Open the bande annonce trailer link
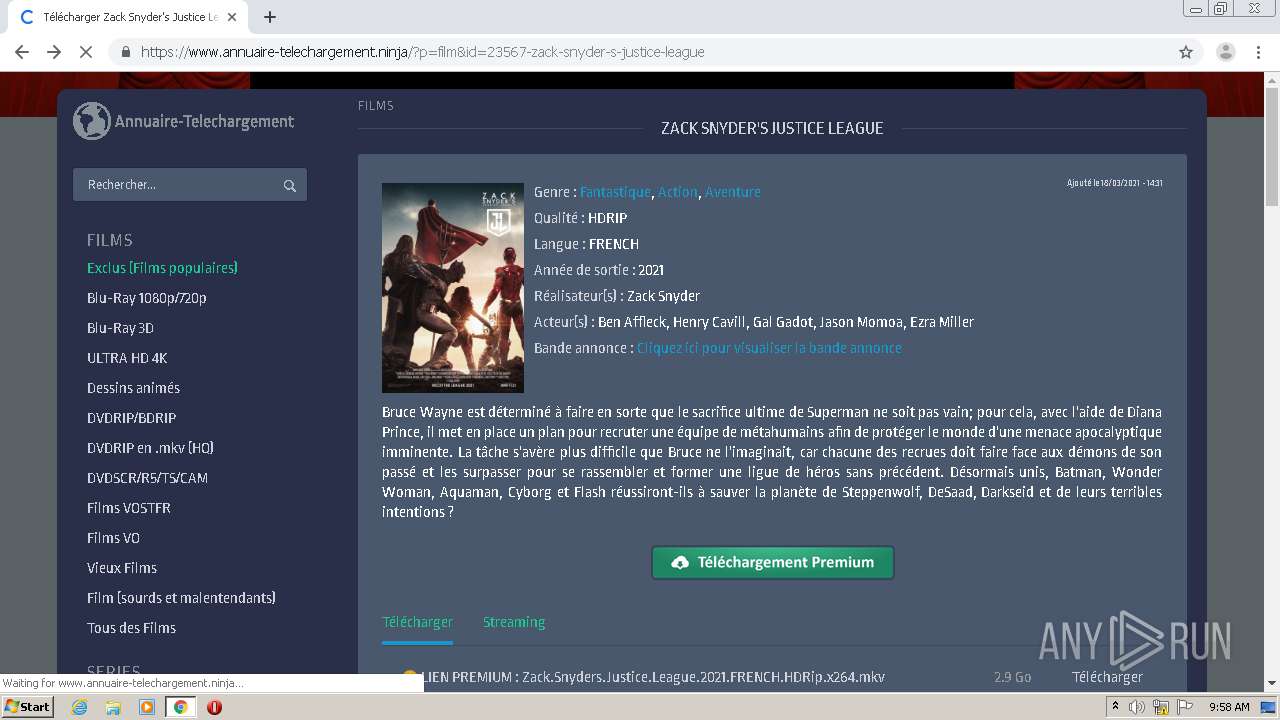The width and height of the screenshot is (1280, 720). pyautogui.click(x=769, y=348)
